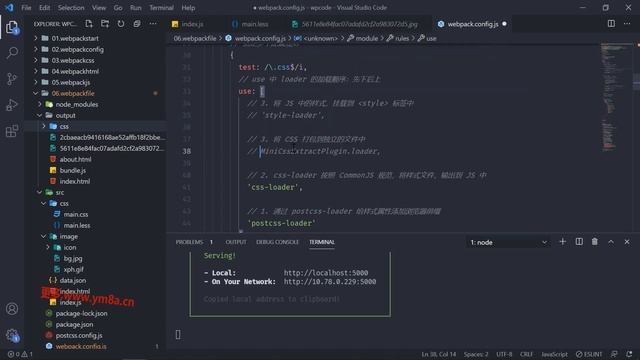
Task: Open Accounts menu in activity bar
Action: coord(12,309)
